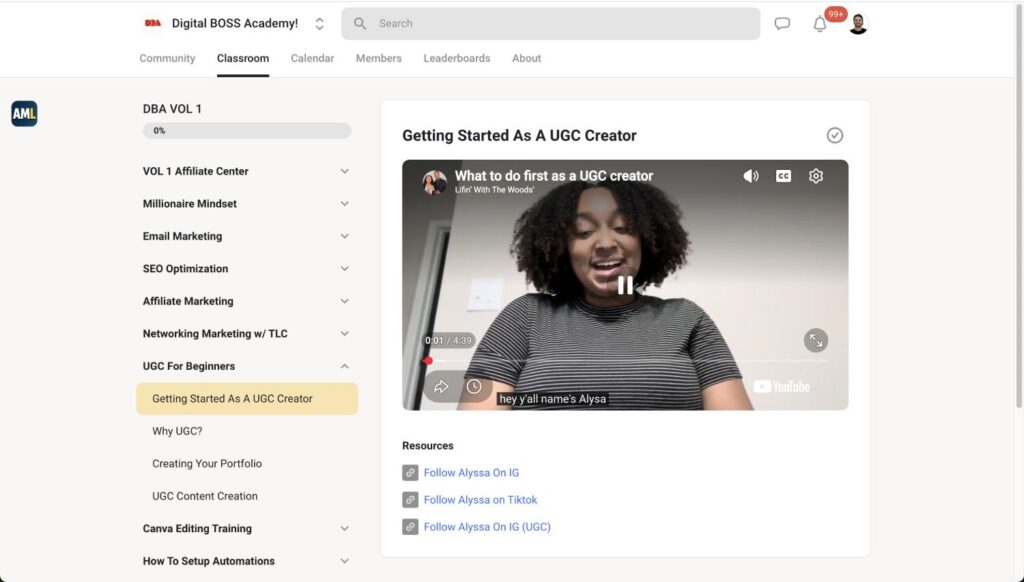Click the Watch later clock icon
The width and height of the screenshot is (1024, 582).
click(x=474, y=387)
